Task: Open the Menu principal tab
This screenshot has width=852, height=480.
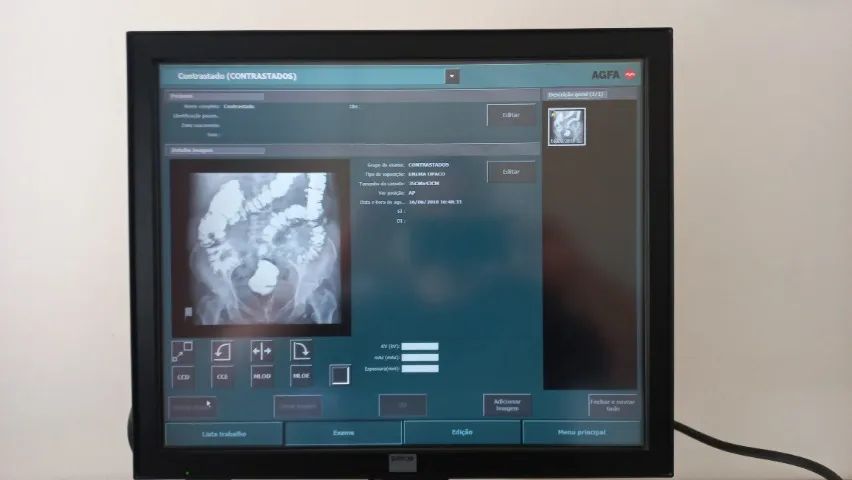Action: click(581, 432)
